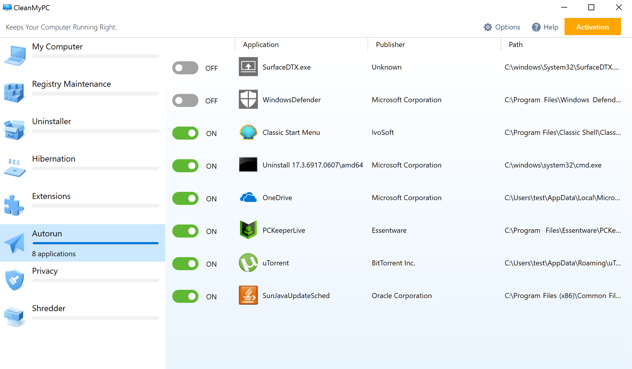Click the PCKeeperLive green icon
This screenshot has height=369, width=632.
pyautogui.click(x=248, y=230)
